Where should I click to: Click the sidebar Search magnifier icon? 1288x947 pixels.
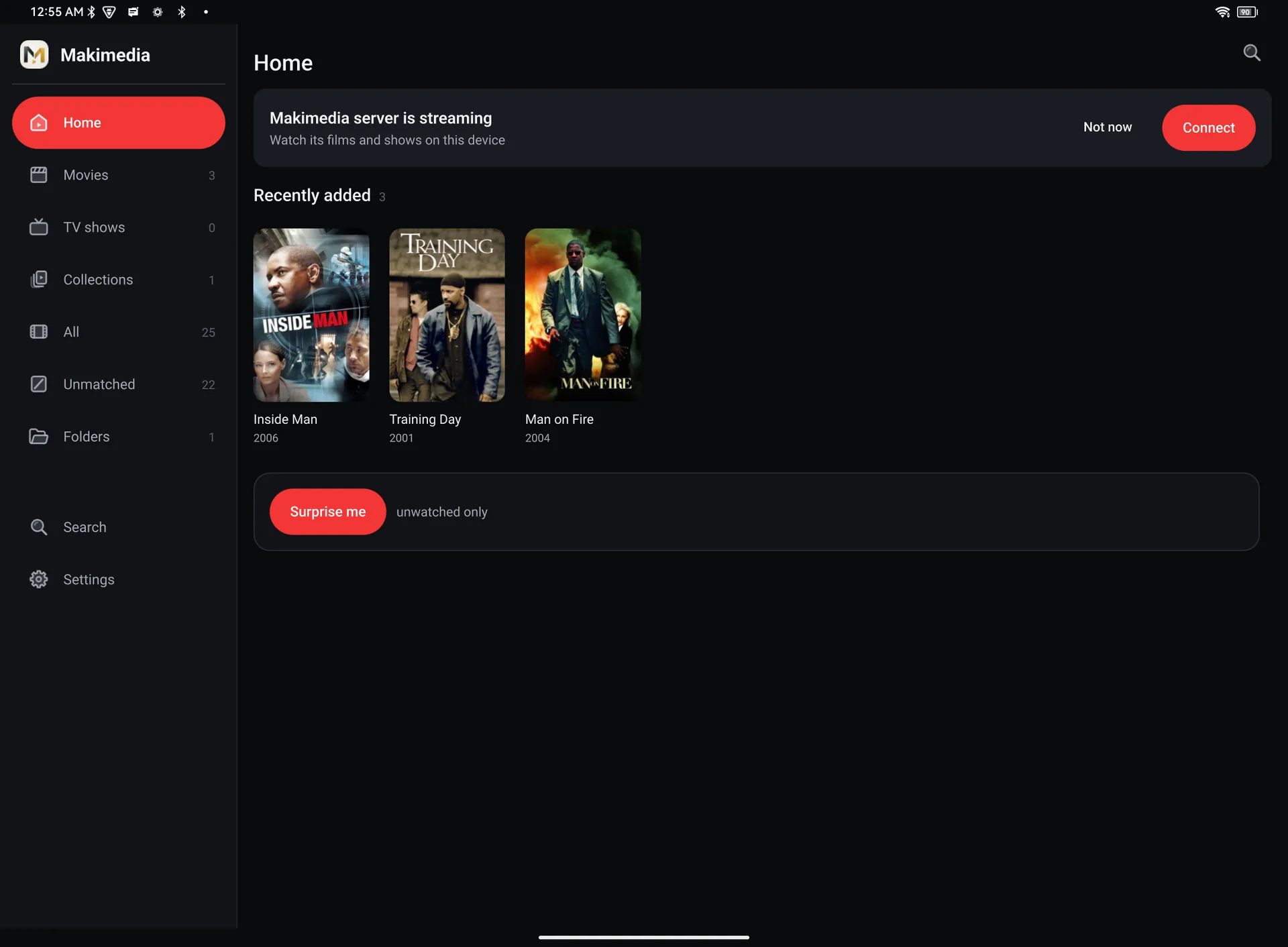39,527
